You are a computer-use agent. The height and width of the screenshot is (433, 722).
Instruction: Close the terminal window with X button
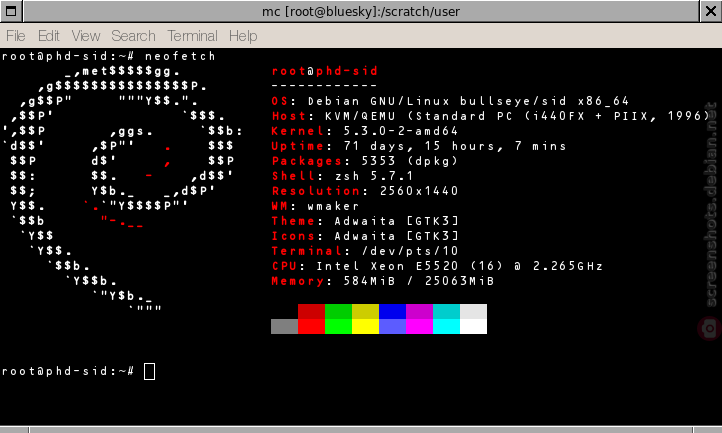[x=711, y=11]
